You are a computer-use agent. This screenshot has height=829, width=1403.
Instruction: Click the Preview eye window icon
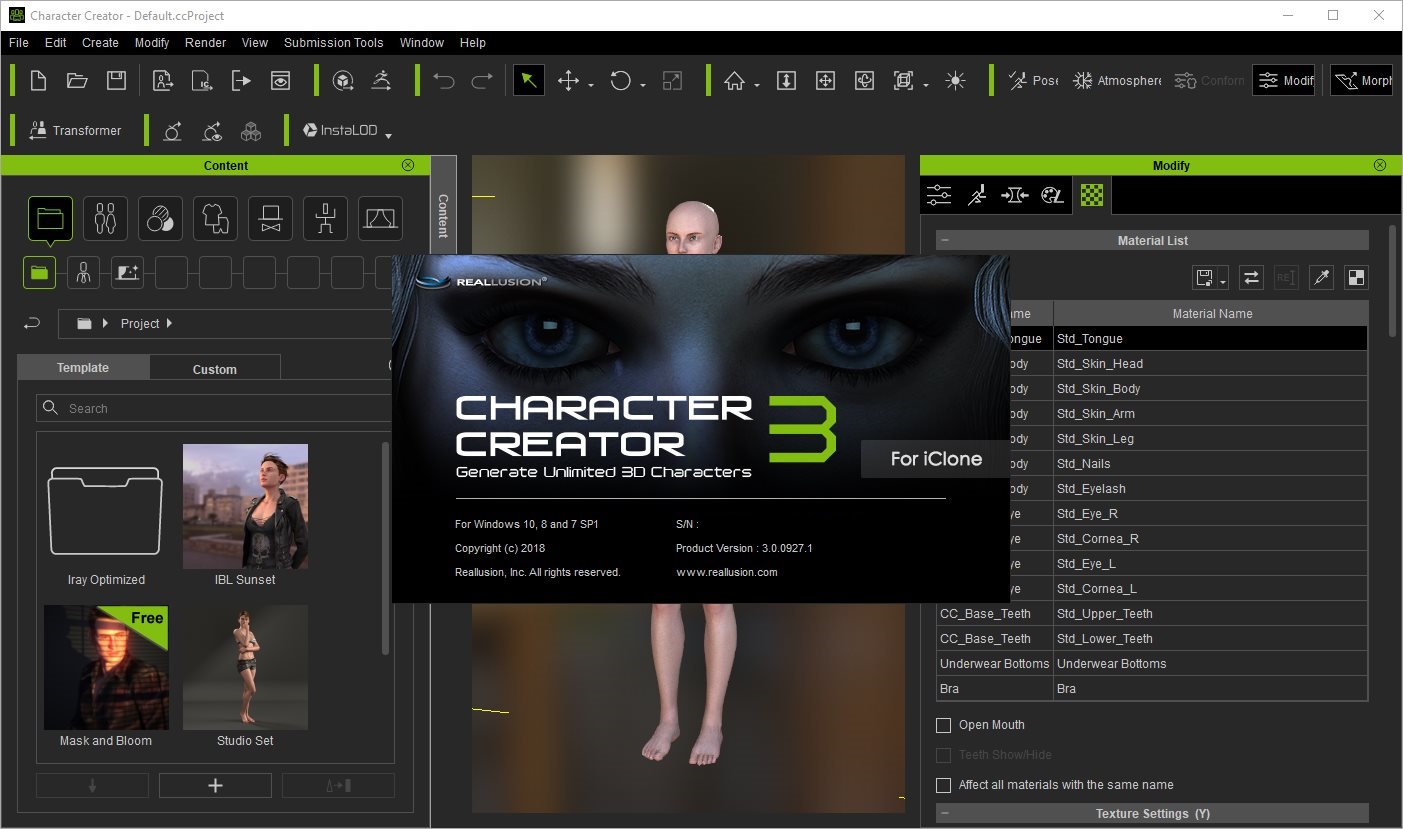[281, 81]
